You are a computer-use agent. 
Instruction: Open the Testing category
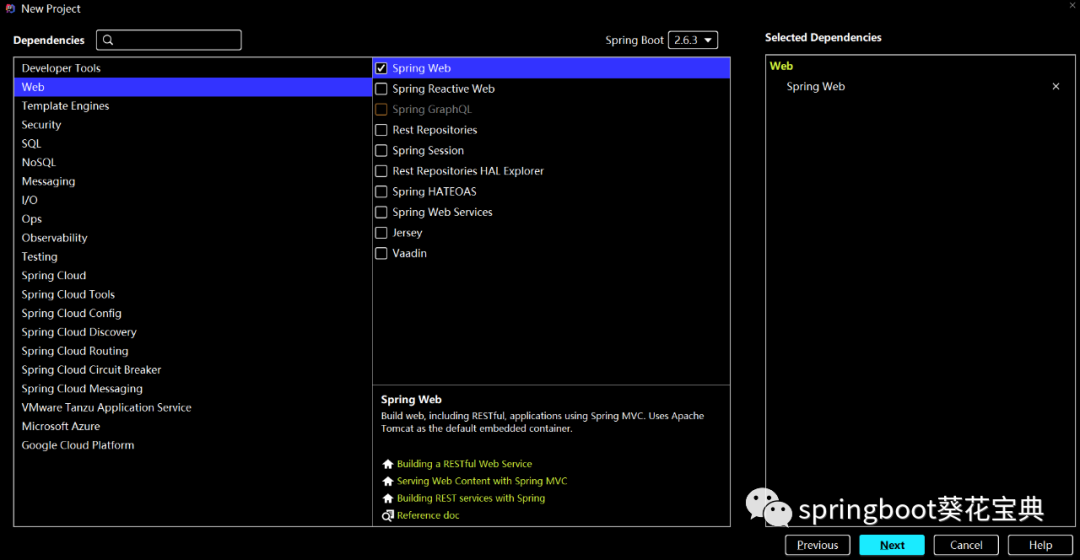coord(193,256)
